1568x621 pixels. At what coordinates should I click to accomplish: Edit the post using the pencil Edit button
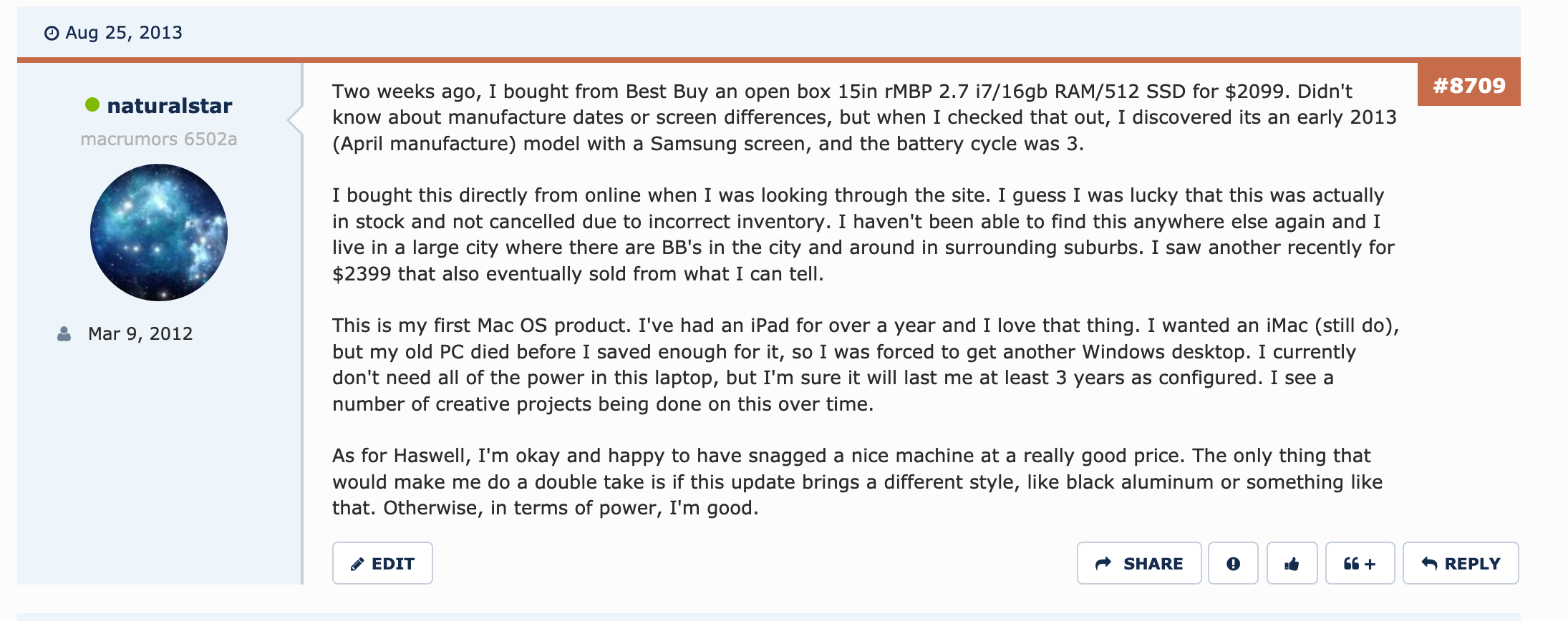pyautogui.click(x=382, y=563)
